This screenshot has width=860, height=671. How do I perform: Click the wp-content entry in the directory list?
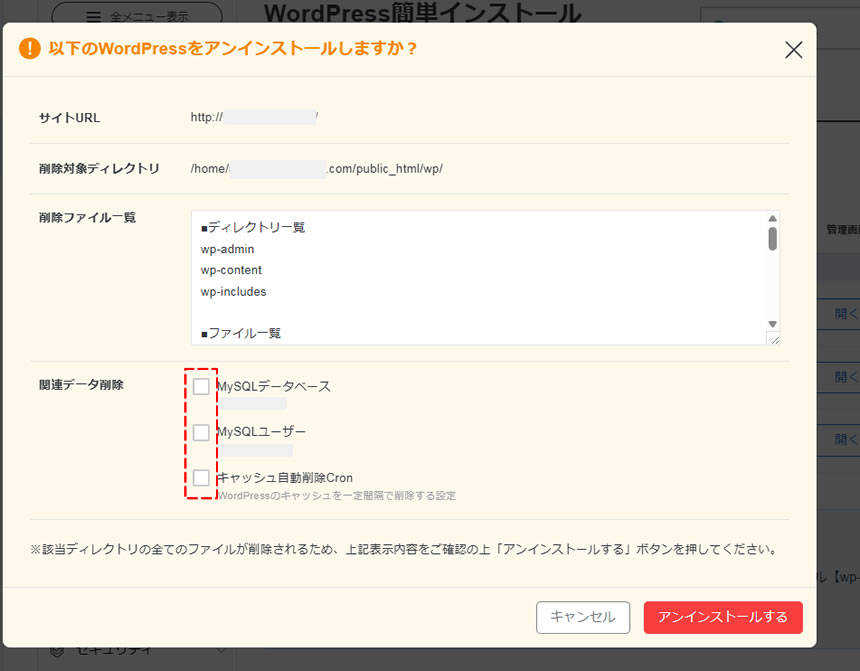[229, 270]
